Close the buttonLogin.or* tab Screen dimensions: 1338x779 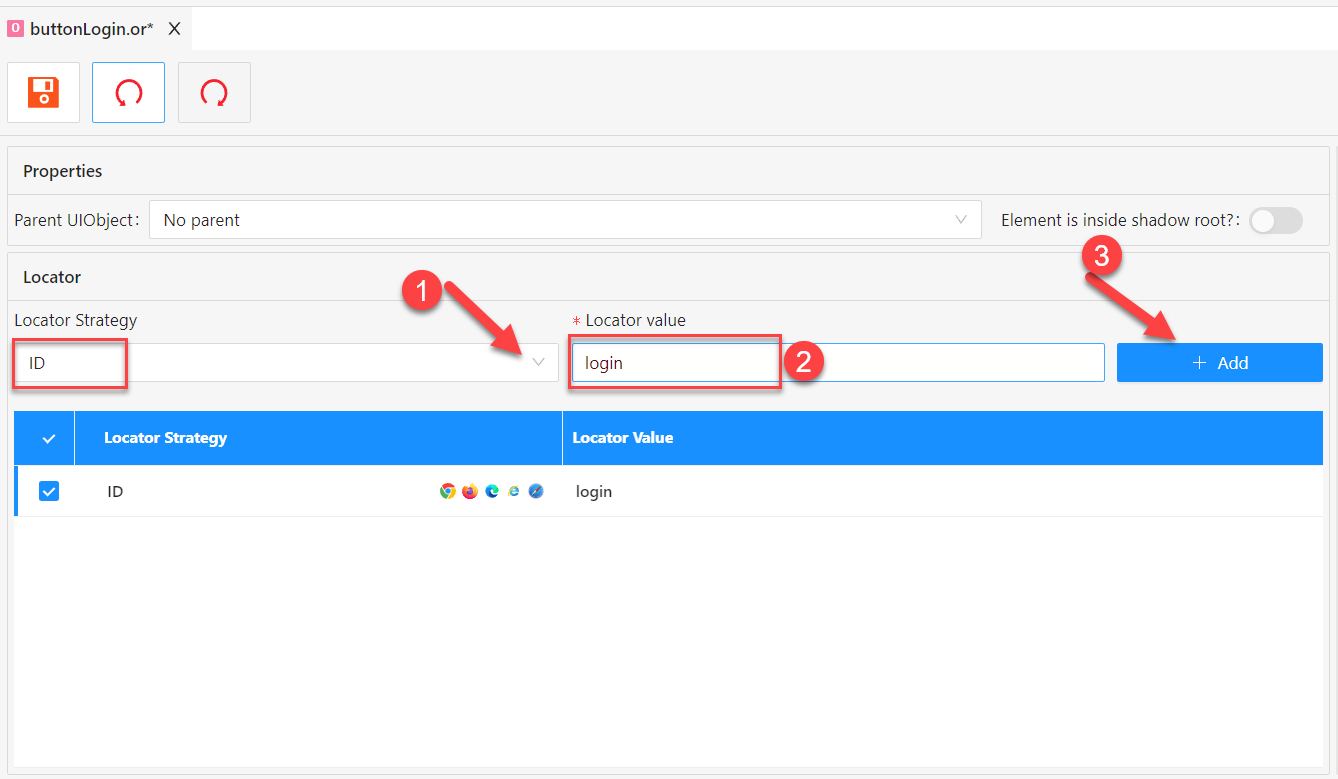[x=174, y=29]
